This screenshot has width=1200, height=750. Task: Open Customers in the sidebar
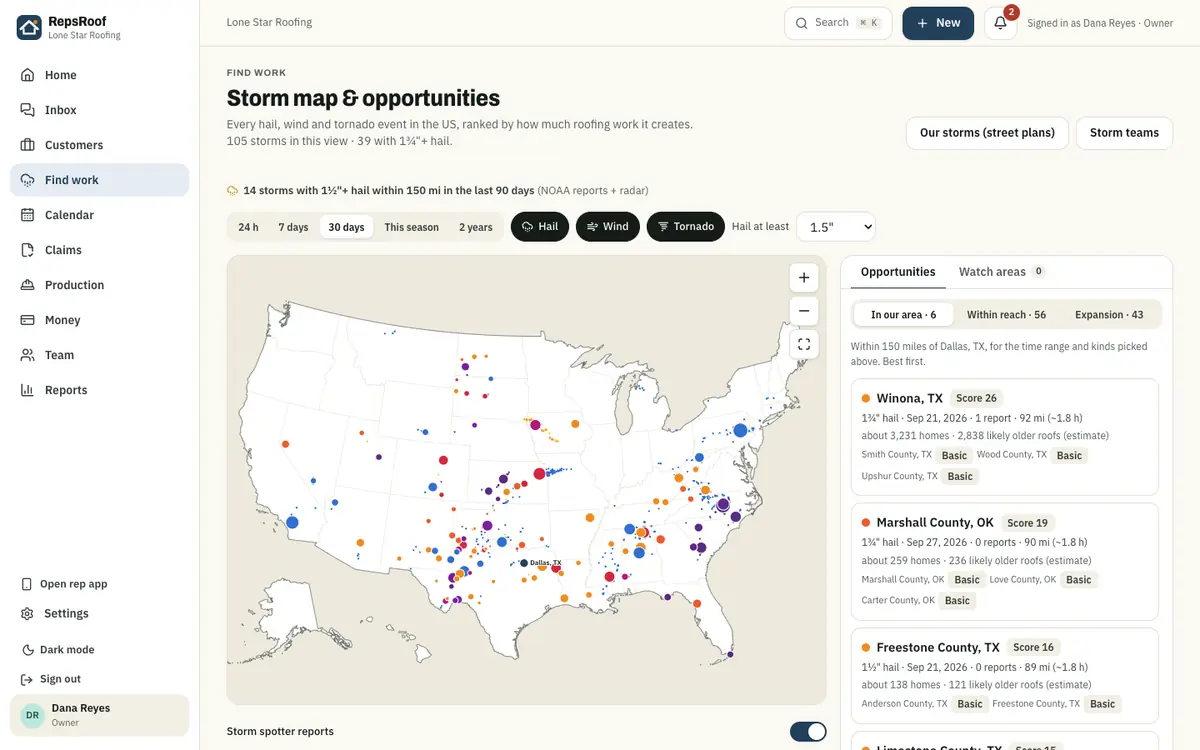click(100, 145)
